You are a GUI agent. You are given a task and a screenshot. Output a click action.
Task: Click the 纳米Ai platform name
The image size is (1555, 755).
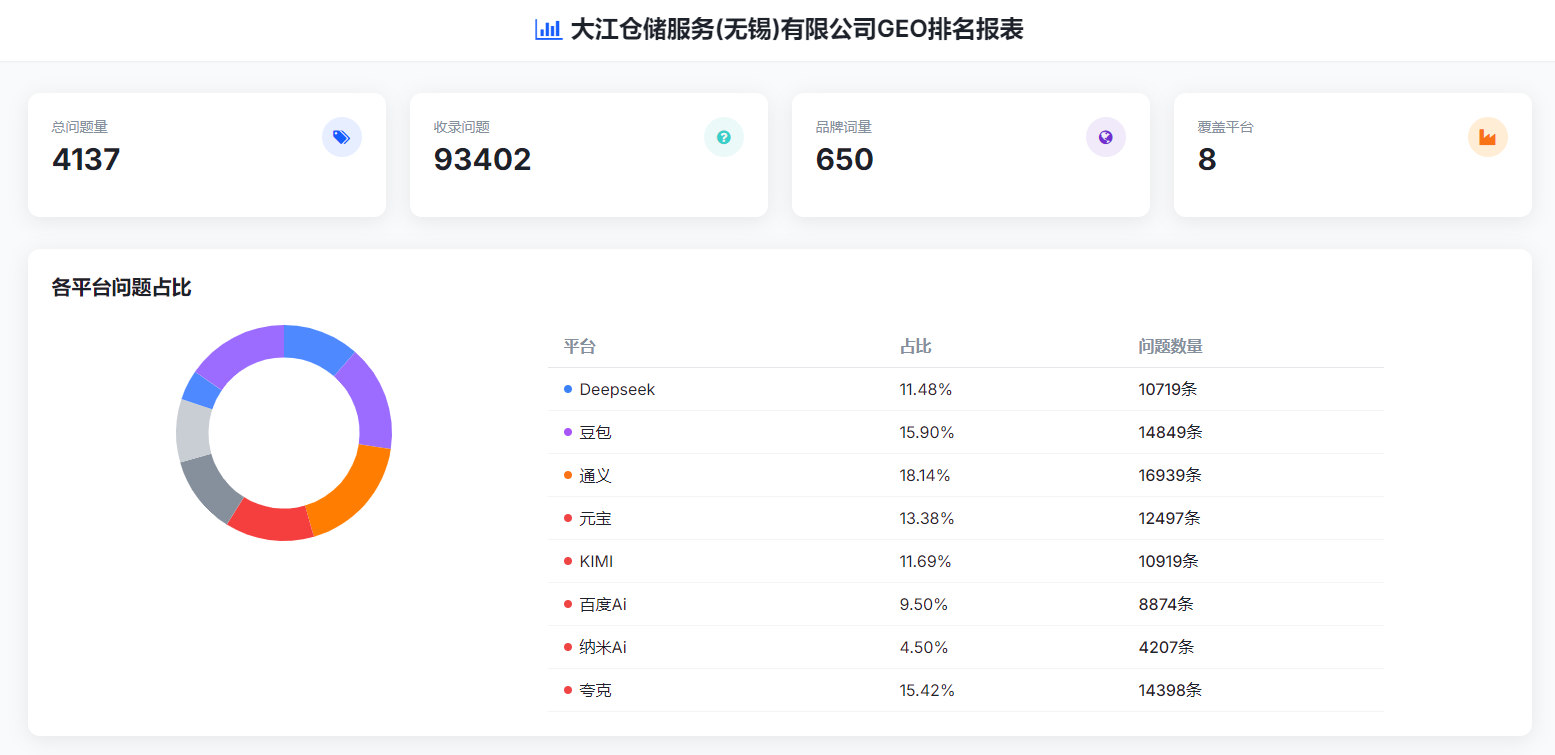pyautogui.click(x=602, y=647)
